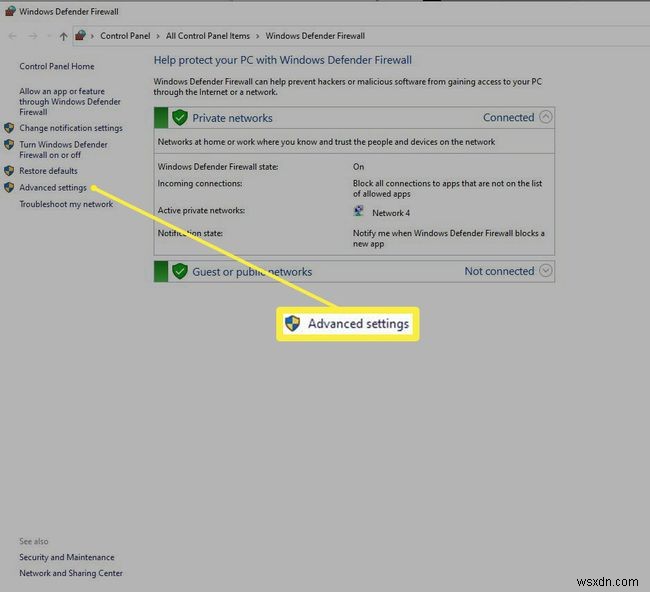The width and height of the screenshot is (650, 592).
Task: Navigate to Control Panel breadcrumb
Action: (125, 36)
